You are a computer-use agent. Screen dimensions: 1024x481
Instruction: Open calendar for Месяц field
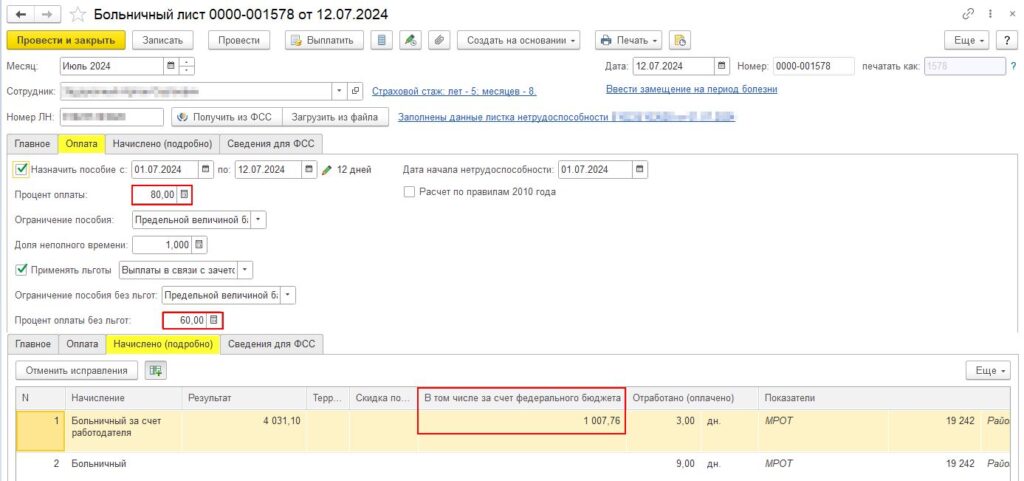point(171,66)
